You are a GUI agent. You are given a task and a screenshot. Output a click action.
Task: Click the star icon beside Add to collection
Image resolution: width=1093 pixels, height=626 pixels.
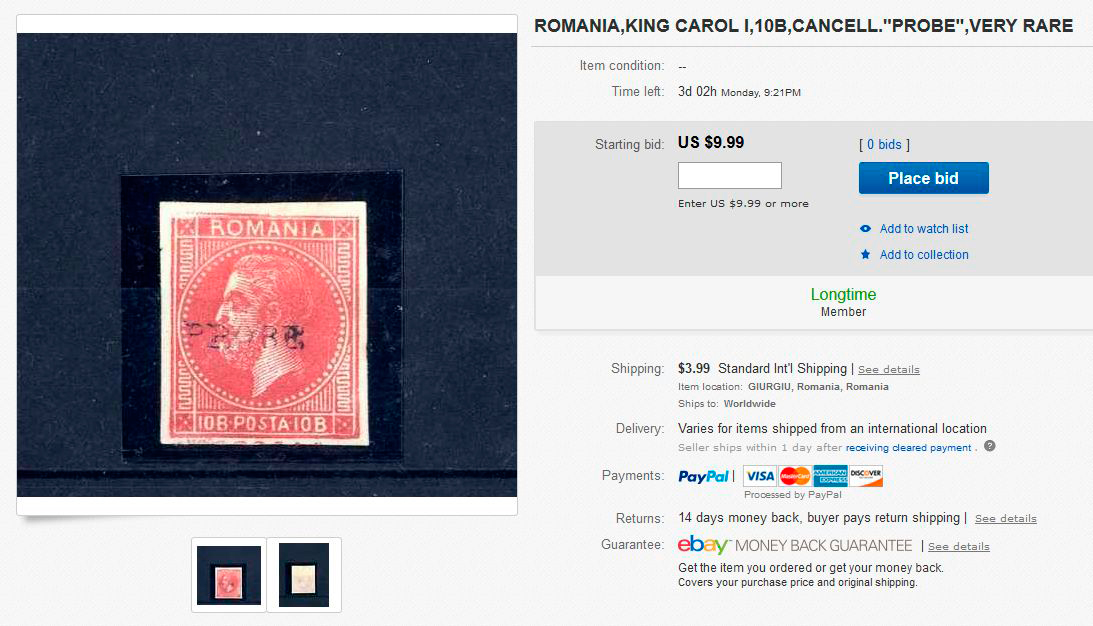(865, 254)
